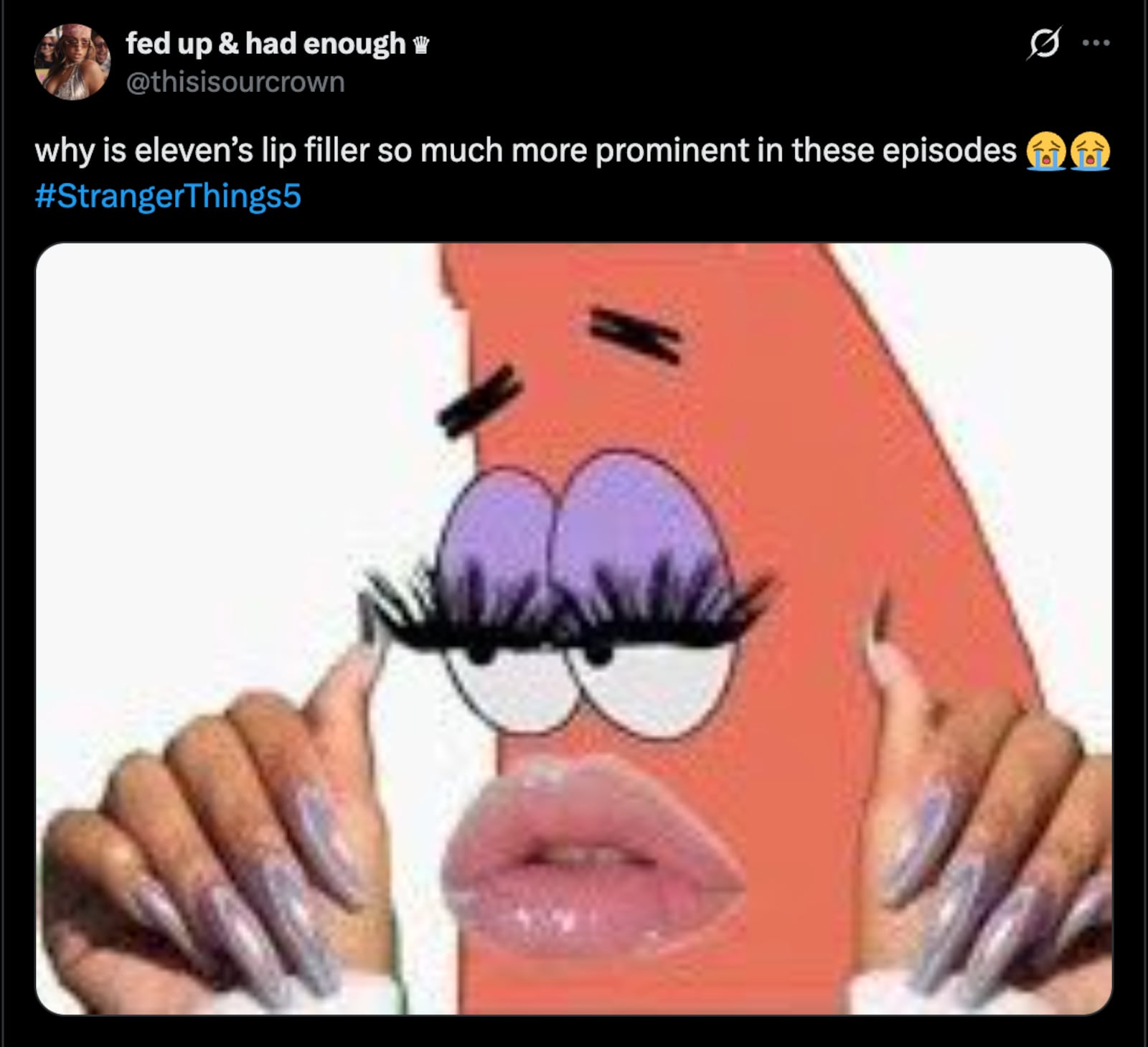Open the Patrick meme image
Image resolution: width=1148 pixels, height=1047 pixels.
573,629
